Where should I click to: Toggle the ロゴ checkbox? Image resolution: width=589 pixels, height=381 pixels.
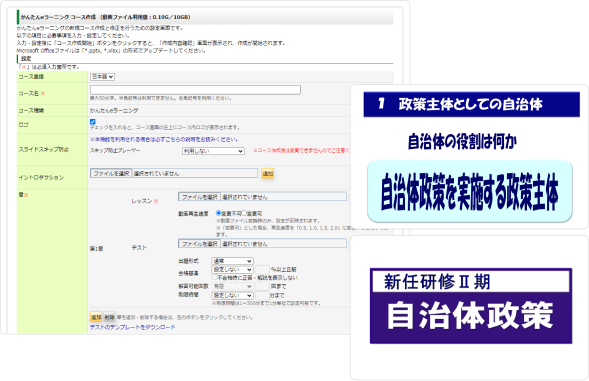coord(93,122)
